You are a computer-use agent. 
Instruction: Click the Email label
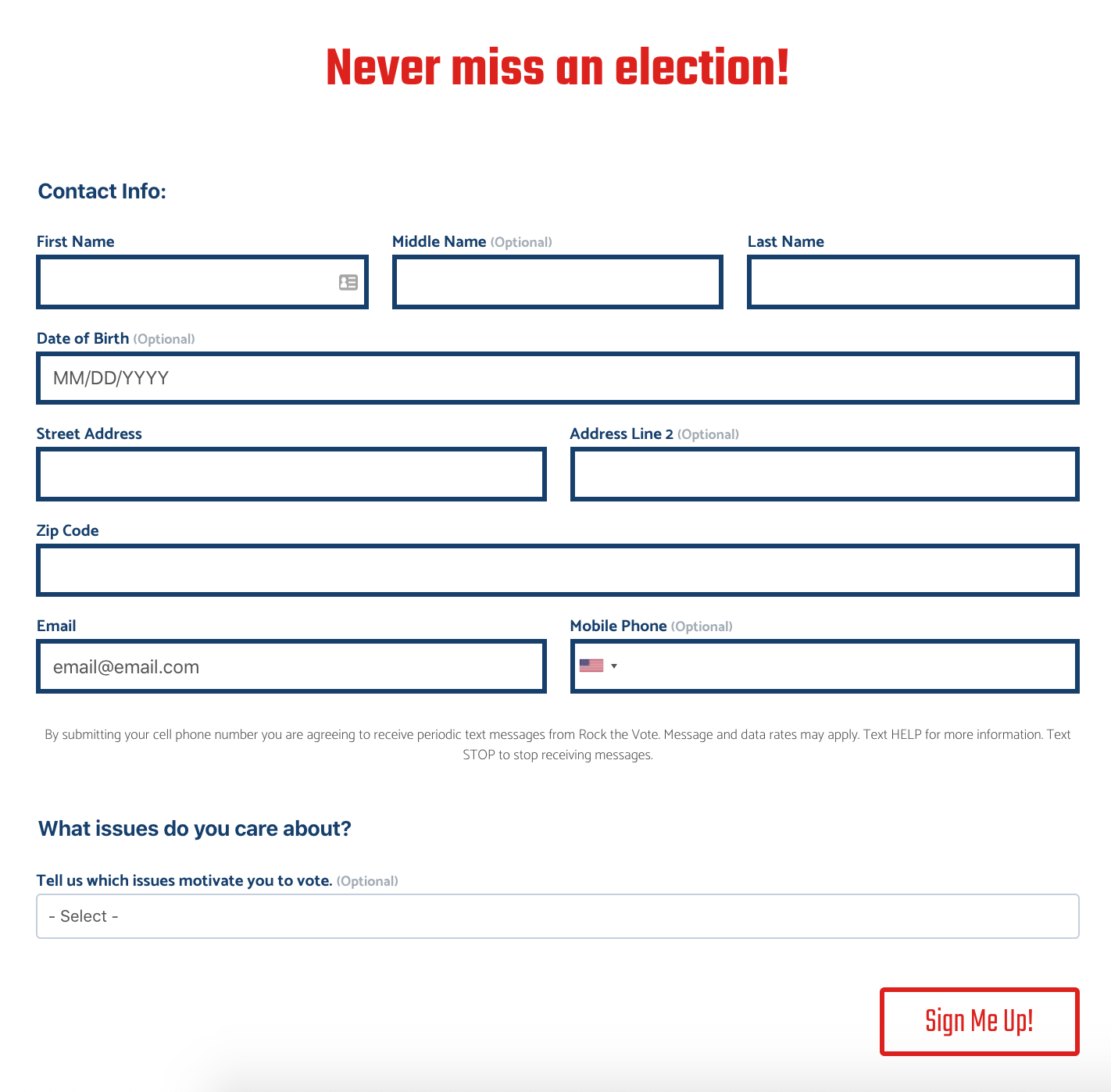tap(56, 626)
